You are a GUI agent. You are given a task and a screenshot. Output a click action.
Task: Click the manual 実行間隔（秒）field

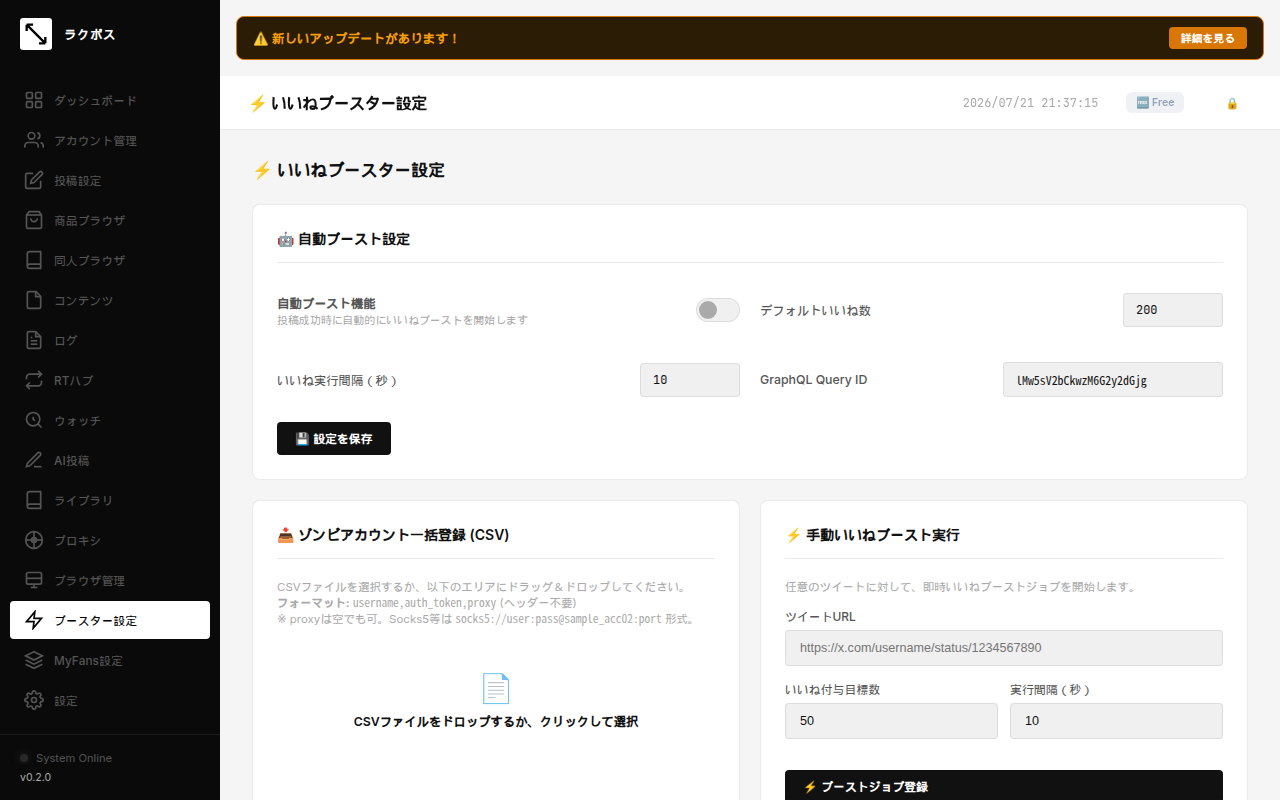pos(1116,721)
